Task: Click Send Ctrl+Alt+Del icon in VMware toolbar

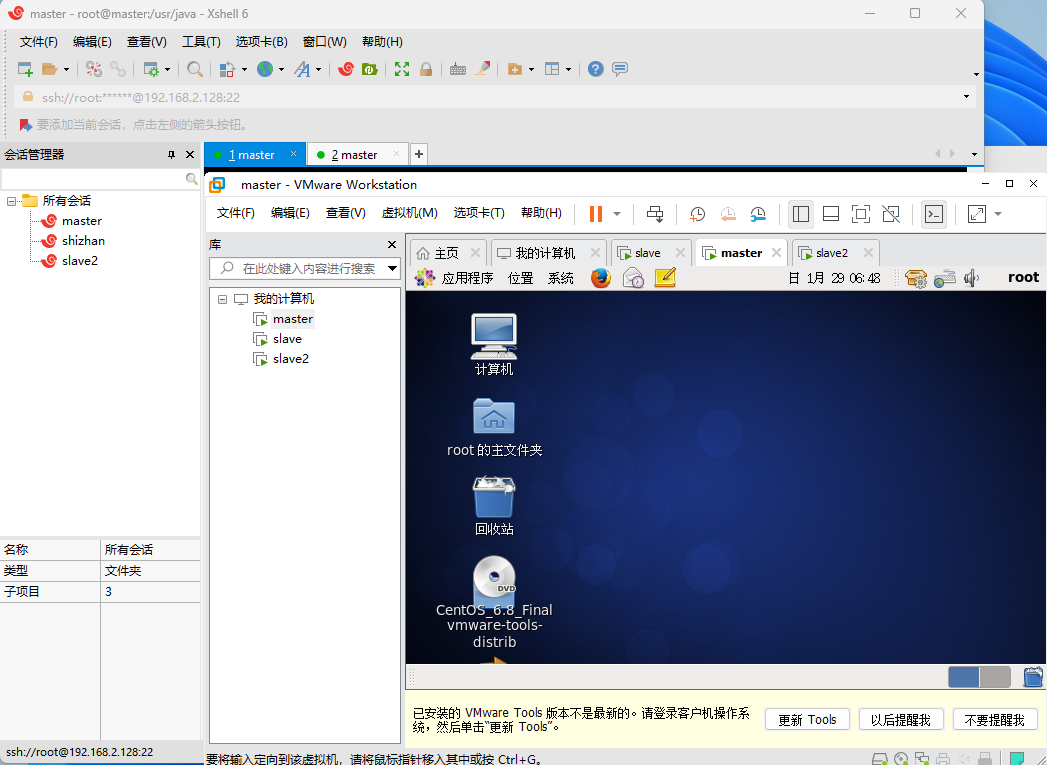Action: click(x=655, y=214)
